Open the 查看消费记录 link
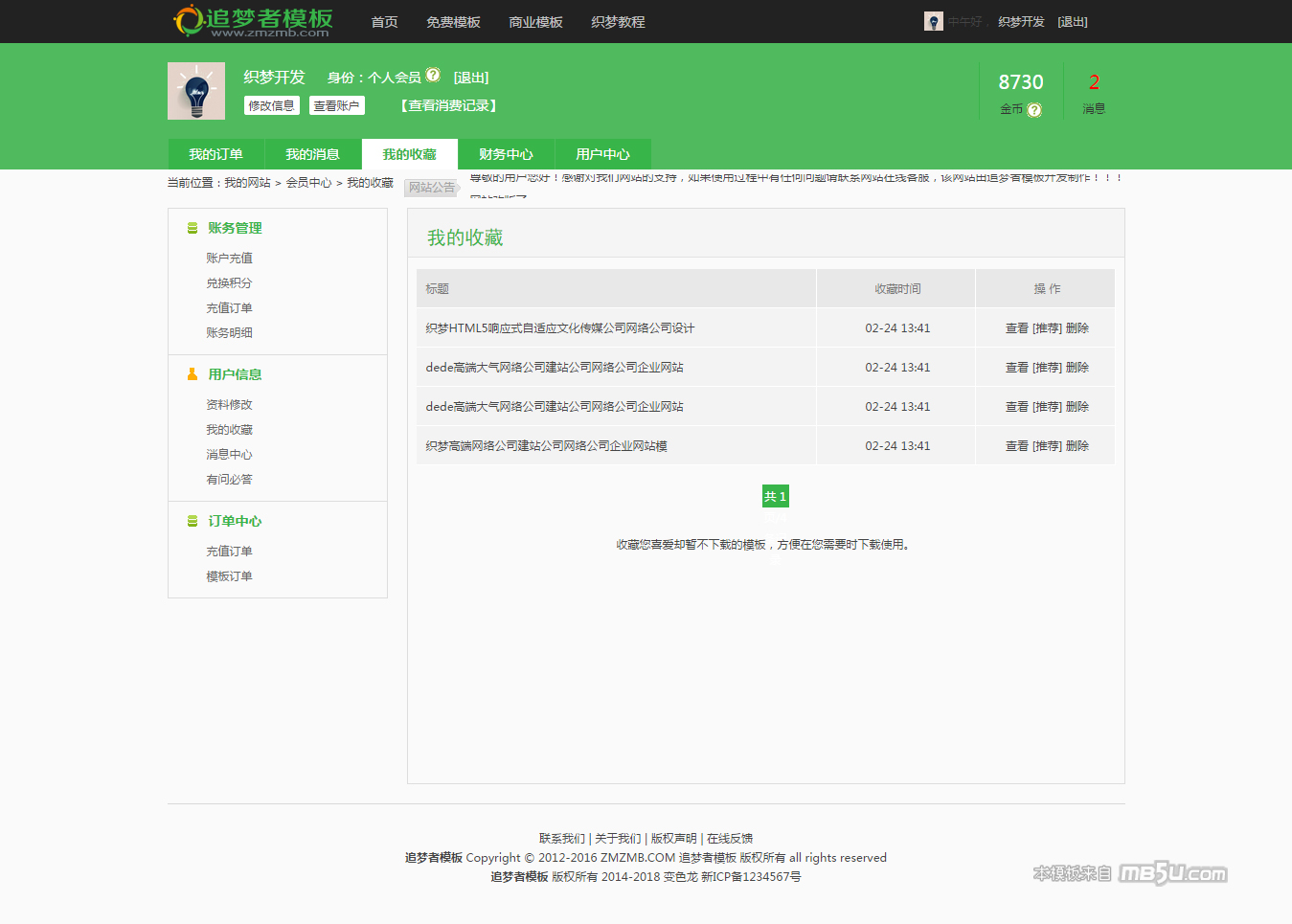The image size is (1292, 924). pos(449,105)
